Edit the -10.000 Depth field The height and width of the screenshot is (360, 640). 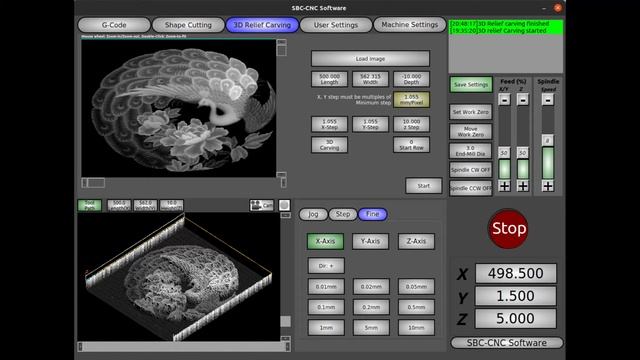click(x=411, y=79)
